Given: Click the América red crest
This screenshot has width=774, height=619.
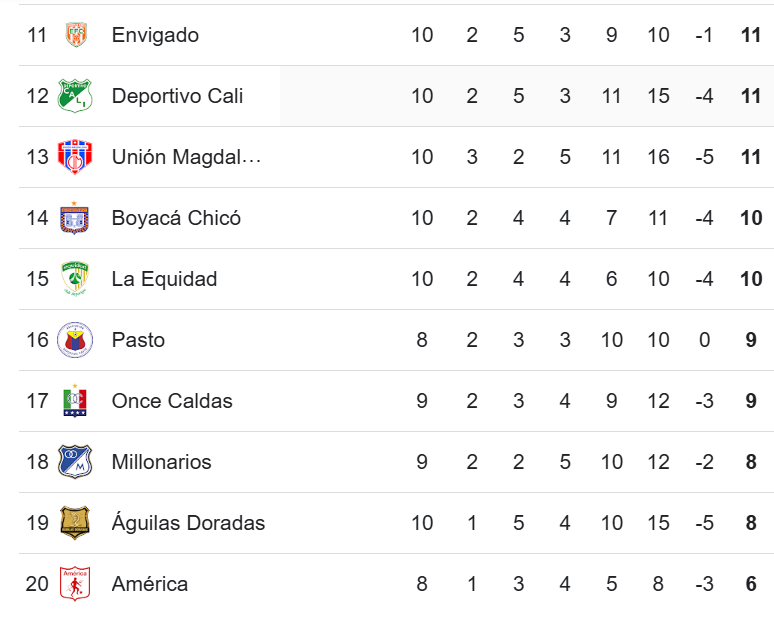Looking at the screenshot, I should (75, 583).
